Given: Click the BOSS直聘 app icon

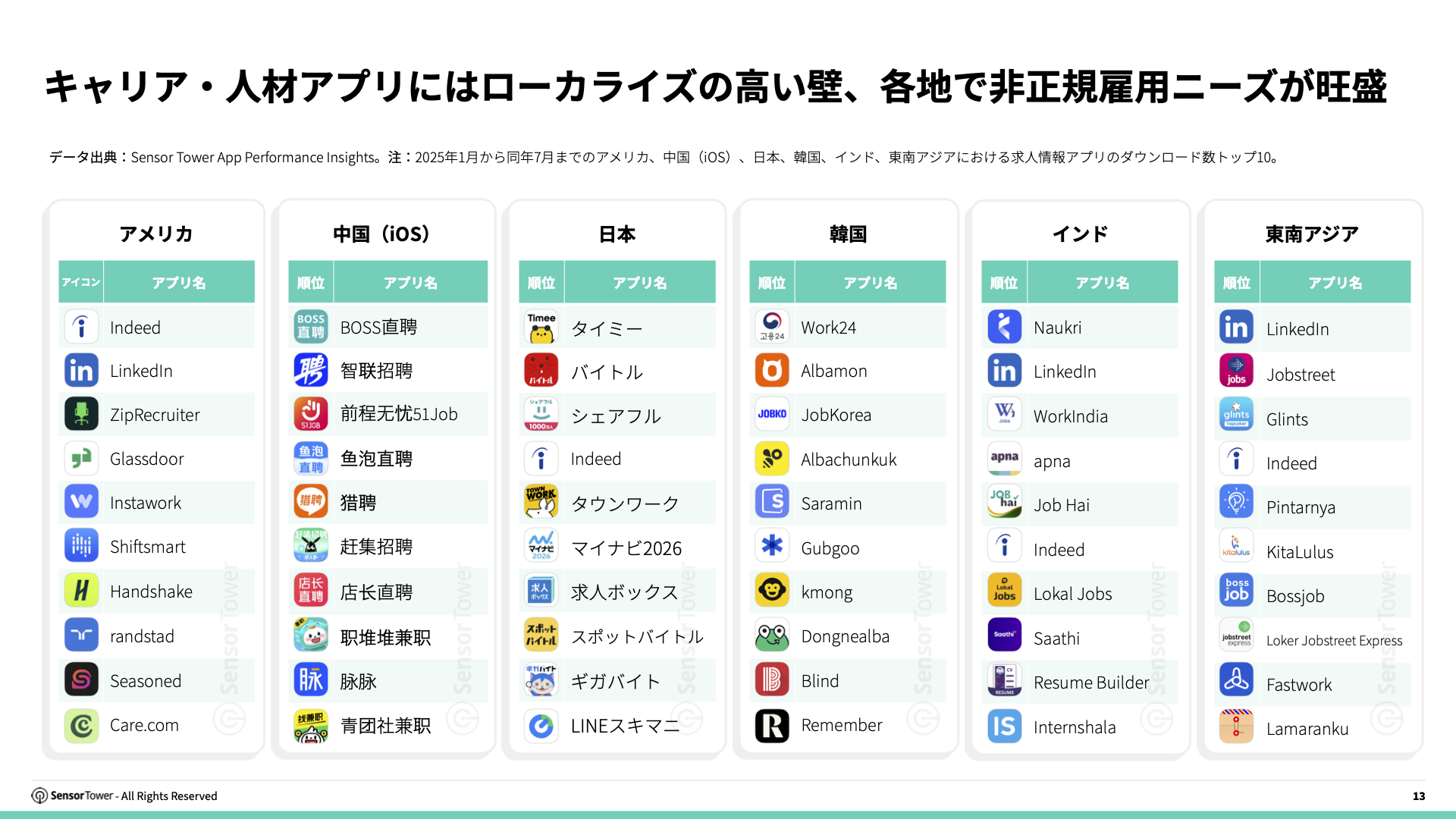Looking at the screenshot, I should [x=311, y=327].
